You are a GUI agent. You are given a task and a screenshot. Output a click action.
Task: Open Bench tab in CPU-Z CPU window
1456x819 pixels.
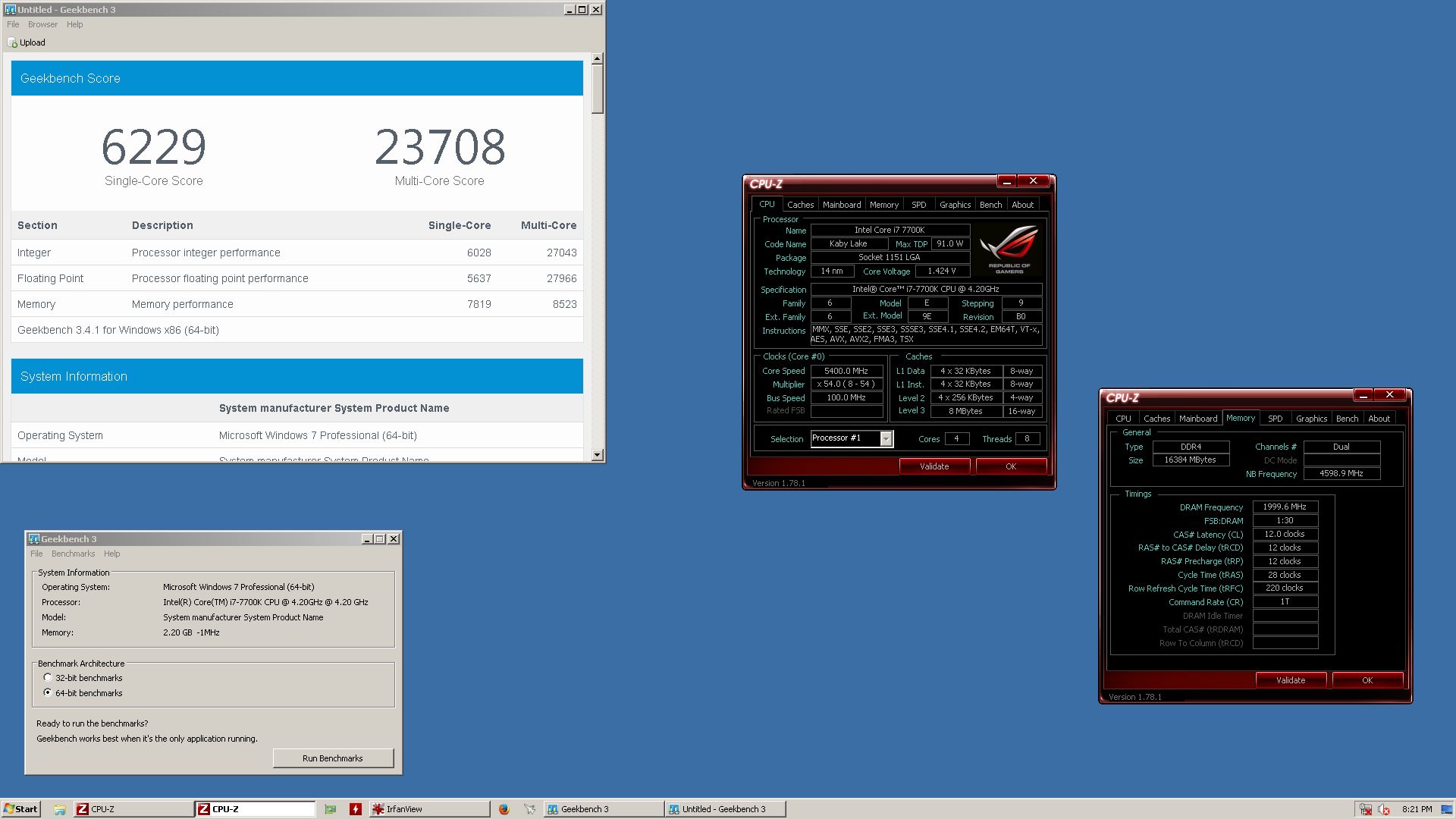click(x=990, y=205)
